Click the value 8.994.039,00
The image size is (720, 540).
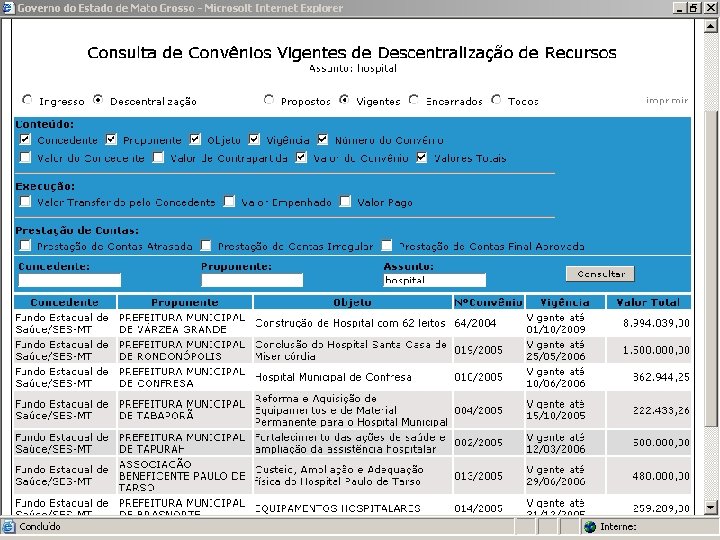[656, 323]
